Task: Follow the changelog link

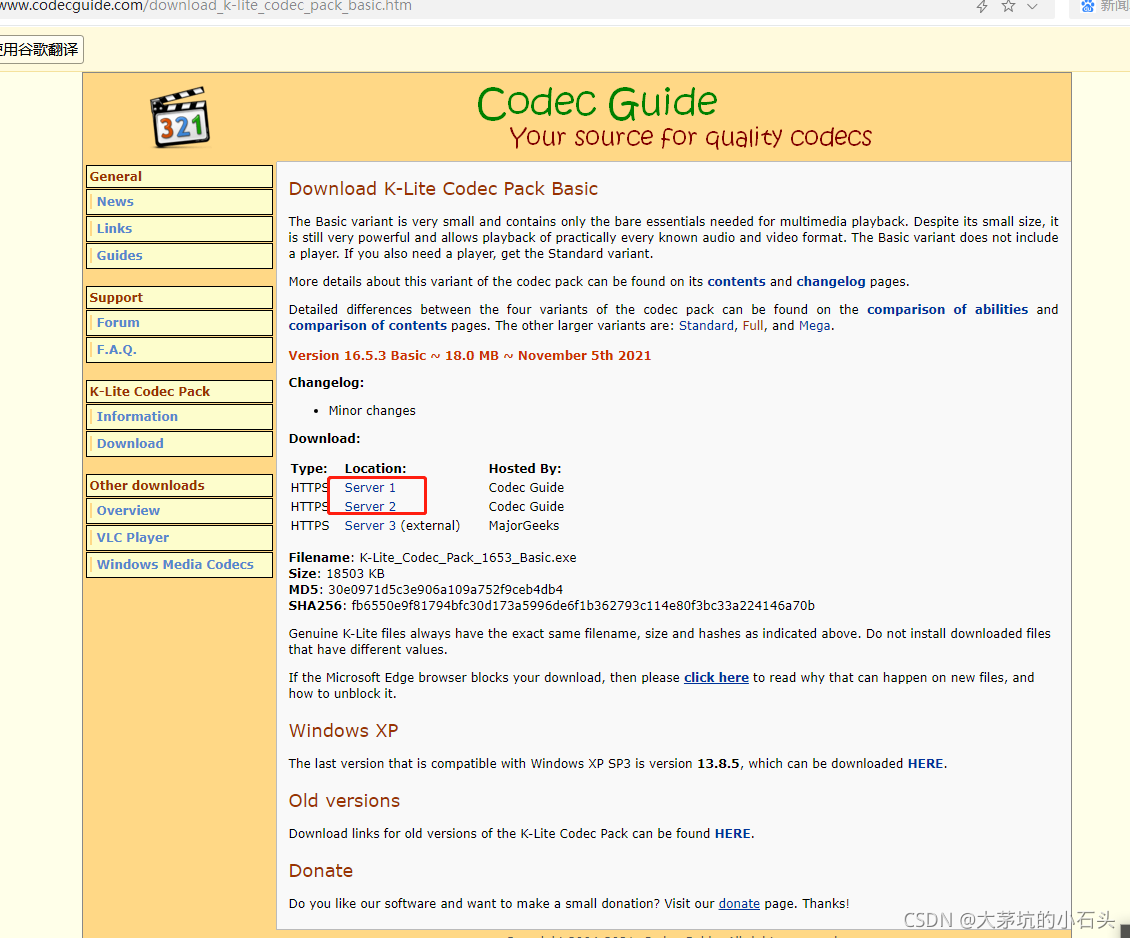Action: coord(831,282)
